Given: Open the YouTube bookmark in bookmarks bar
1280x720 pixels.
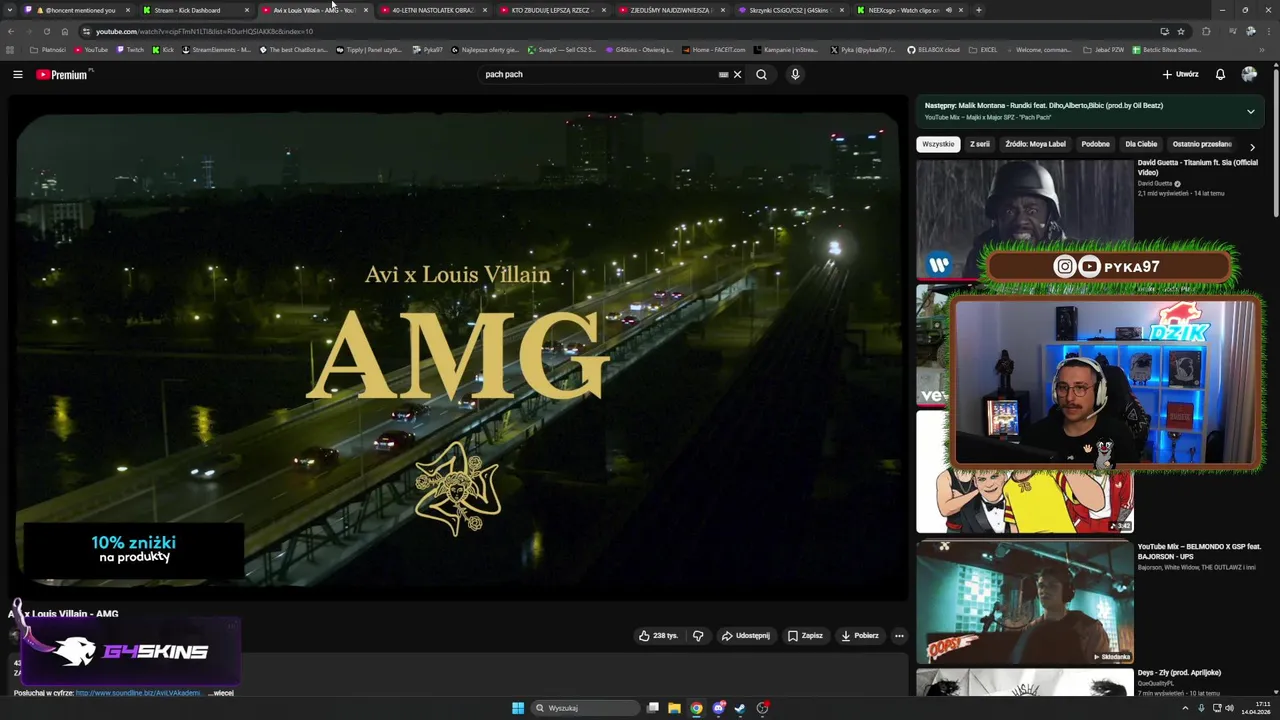Looking at the screenshot, I should point(91,49).
